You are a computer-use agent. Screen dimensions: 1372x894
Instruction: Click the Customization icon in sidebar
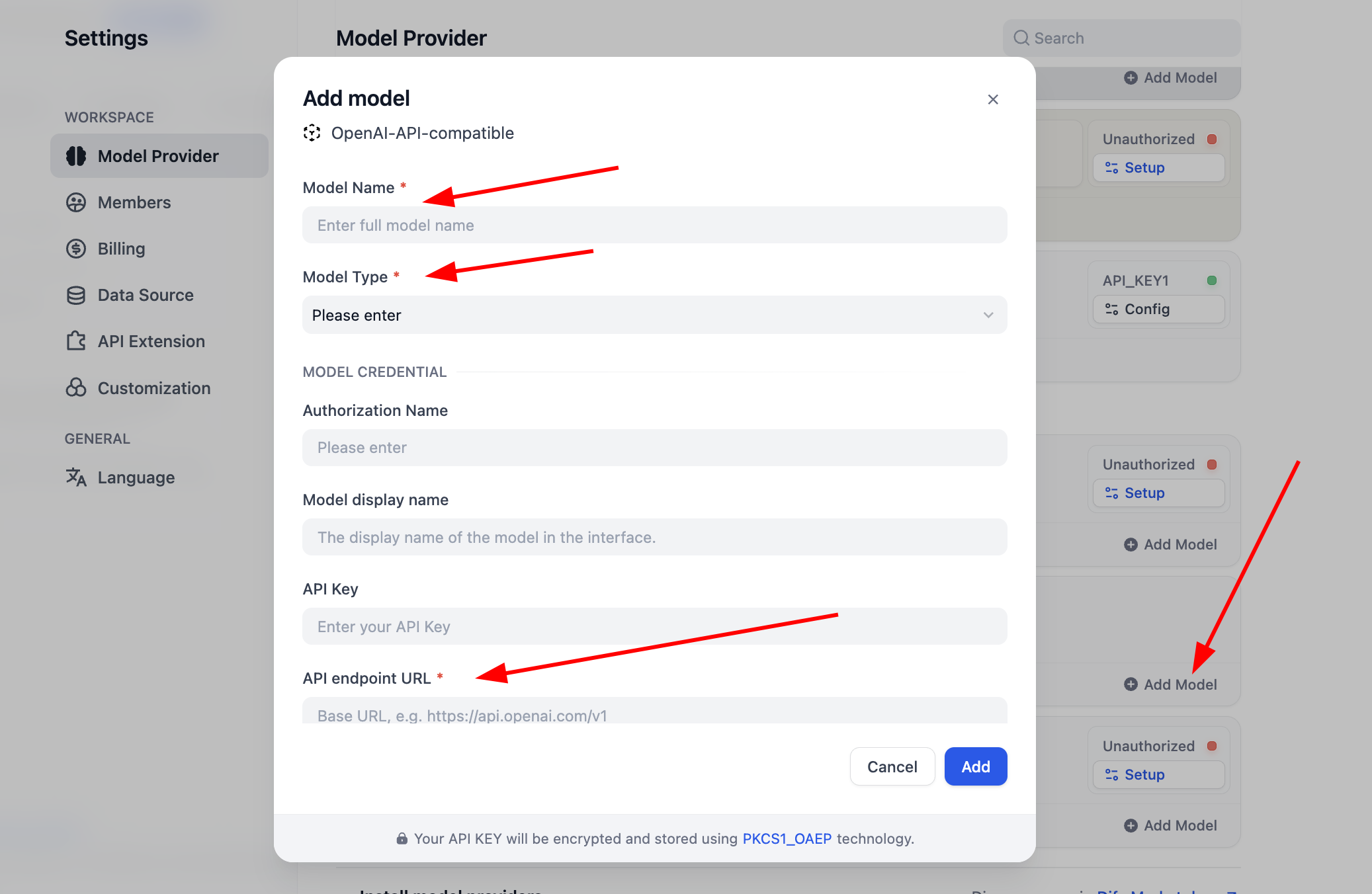click(76, 387)
